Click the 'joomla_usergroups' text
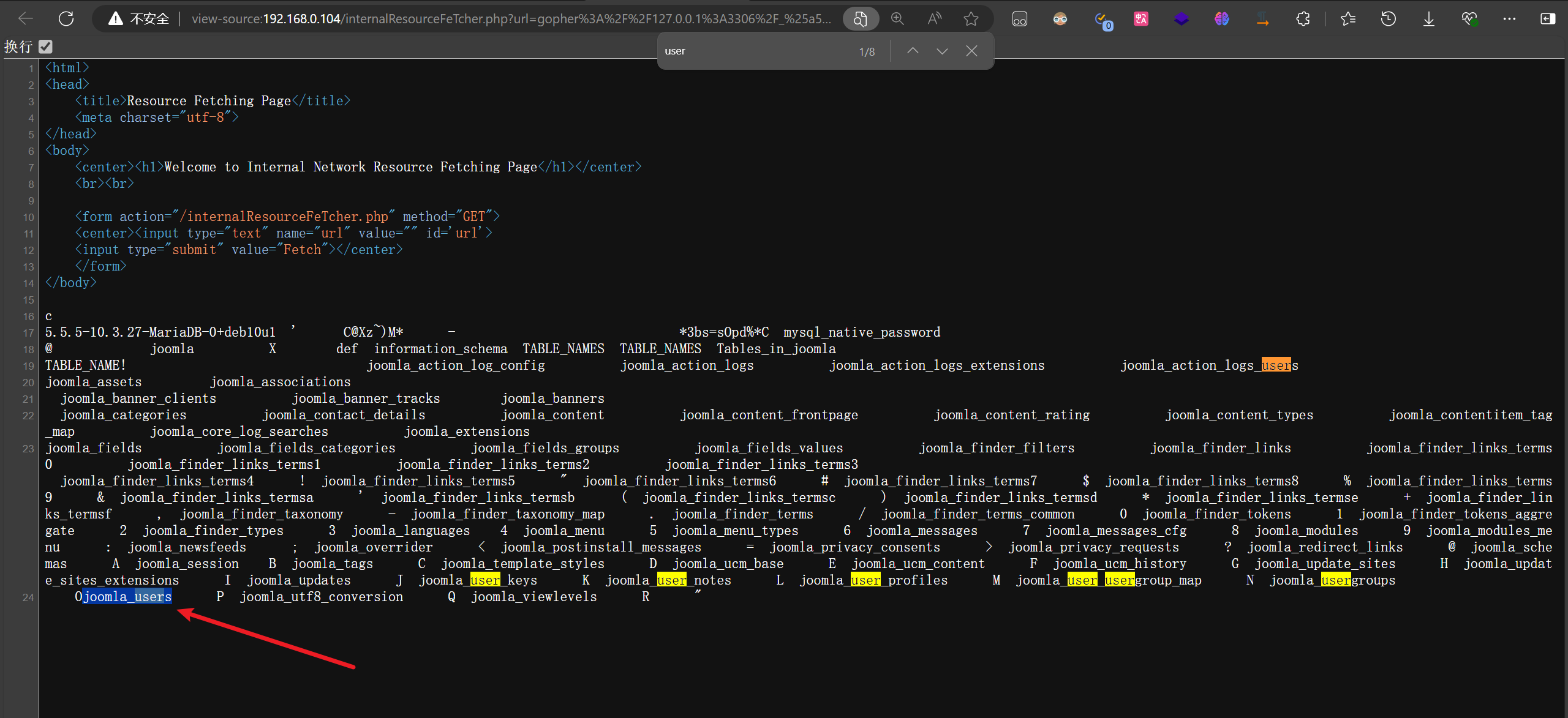 point(1332,580)
